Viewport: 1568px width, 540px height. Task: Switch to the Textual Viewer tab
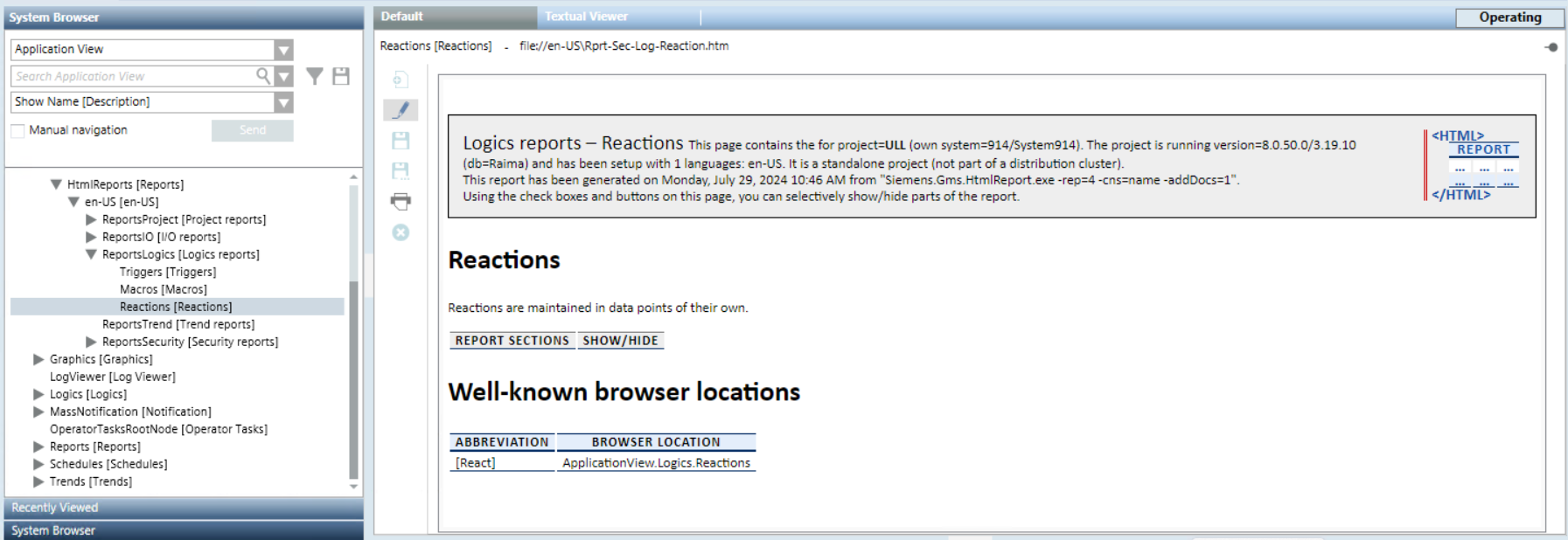click(586, 17)
